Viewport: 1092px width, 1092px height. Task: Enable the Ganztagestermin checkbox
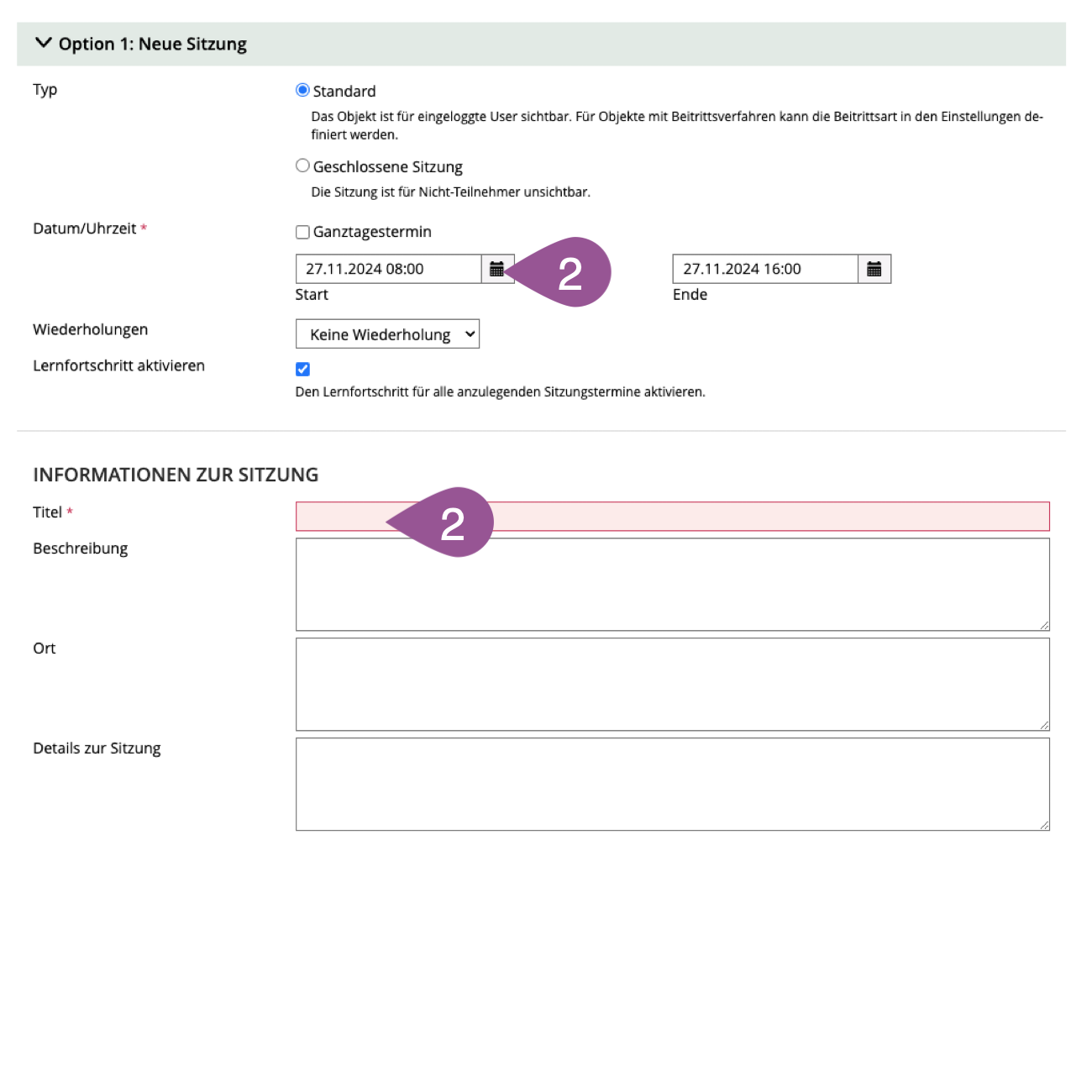click(x=302, y=232)
